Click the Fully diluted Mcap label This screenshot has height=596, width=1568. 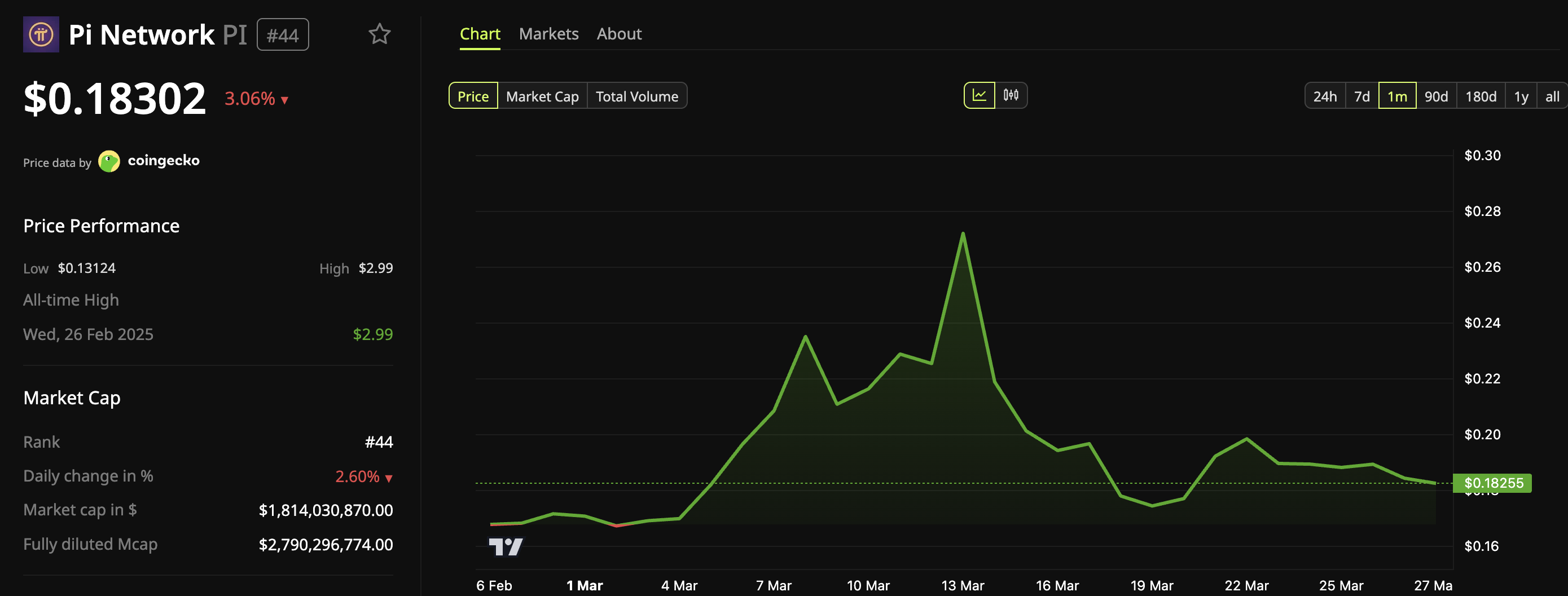click(x=90, y=544)
